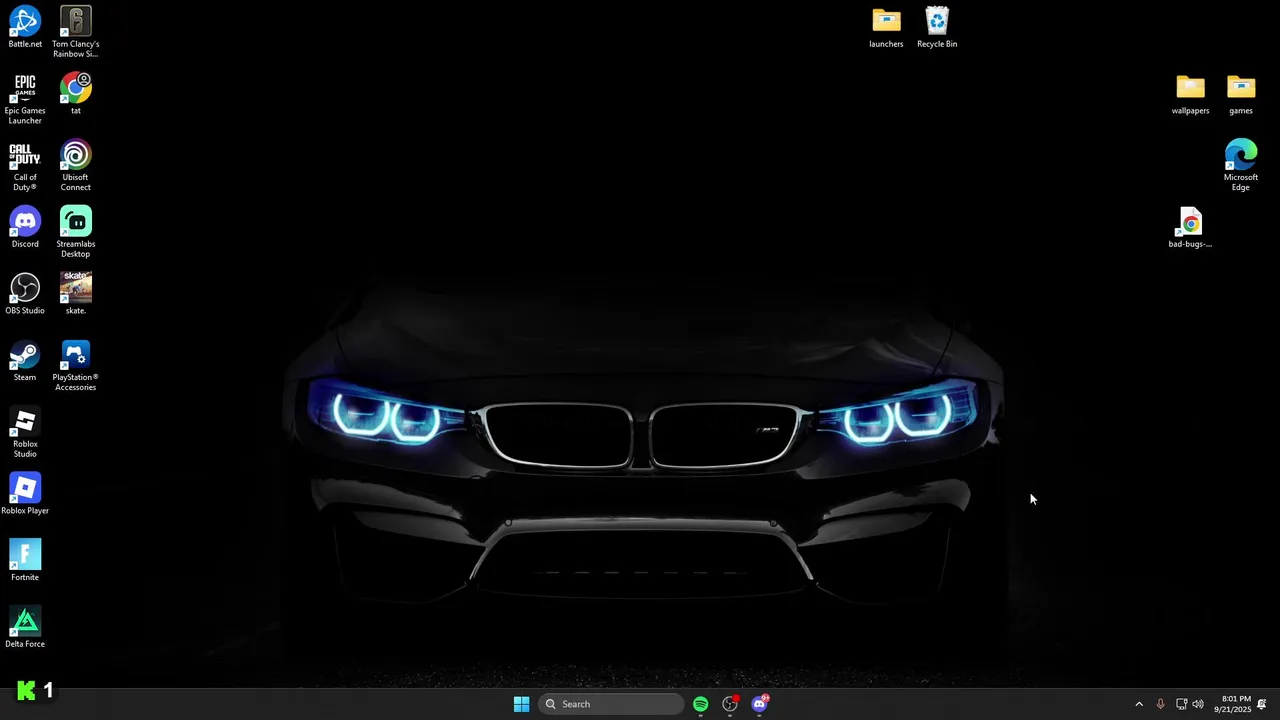Expand the hidden system tray icons chevron

click(1138, 704)
